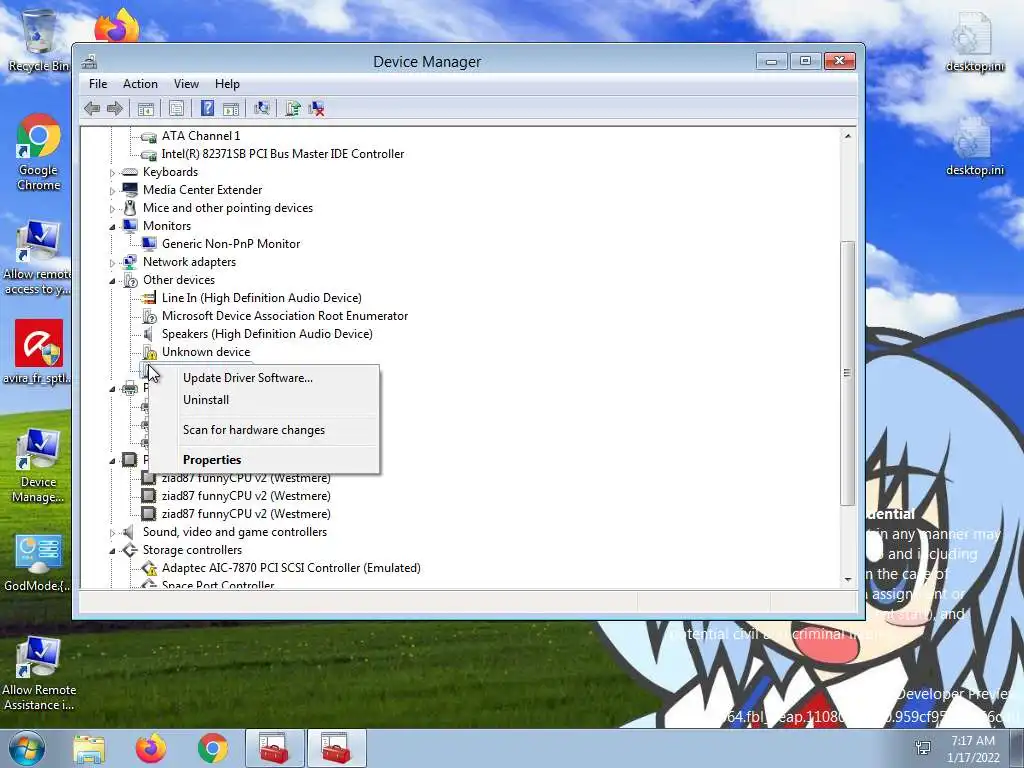This screenshot has height=768, width=1024.
Task: Click the Monitors category icon
Action: click(130, 226)
